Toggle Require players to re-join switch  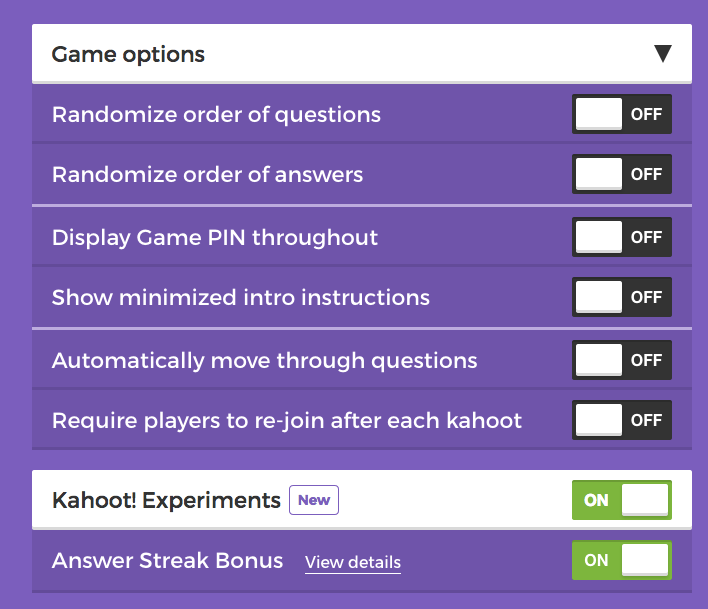coord(622,420)
